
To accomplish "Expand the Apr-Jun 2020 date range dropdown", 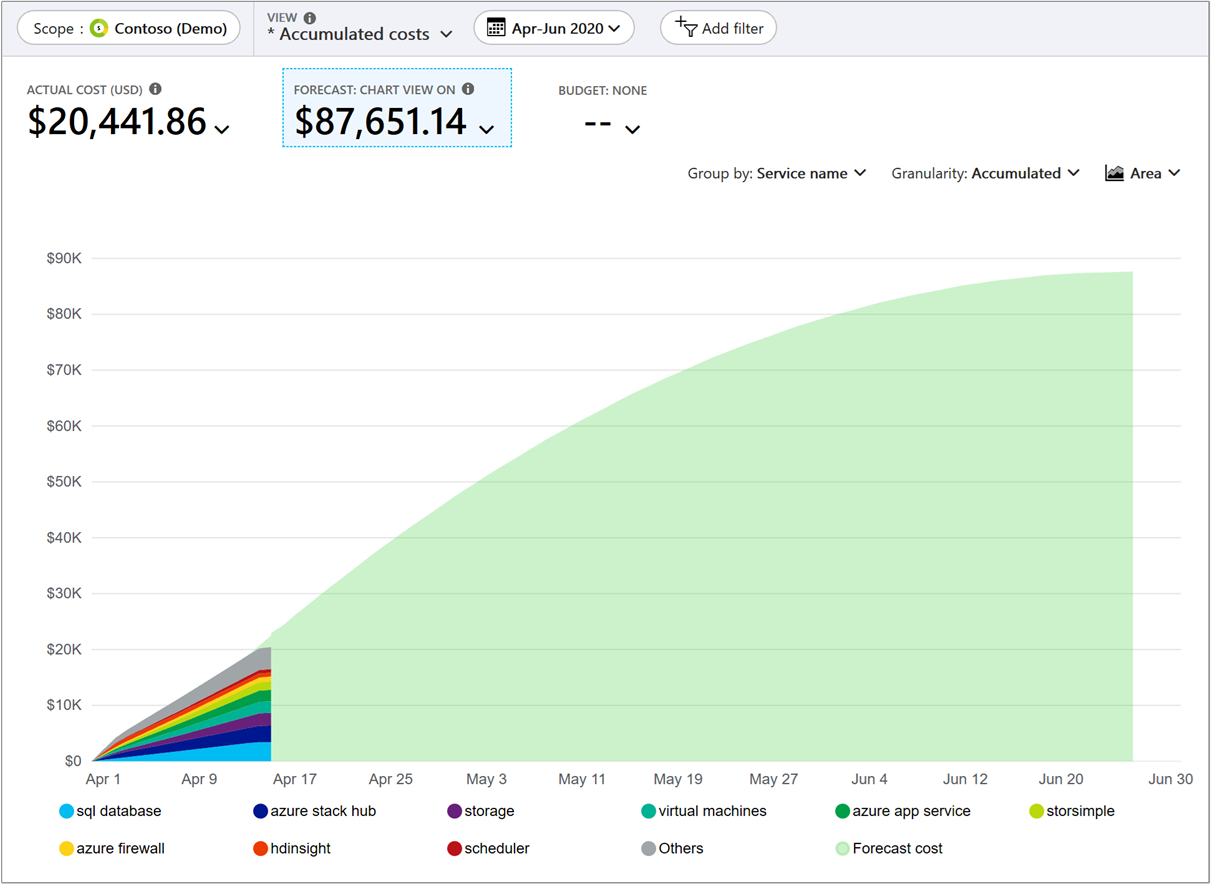I will pos(554,27).
